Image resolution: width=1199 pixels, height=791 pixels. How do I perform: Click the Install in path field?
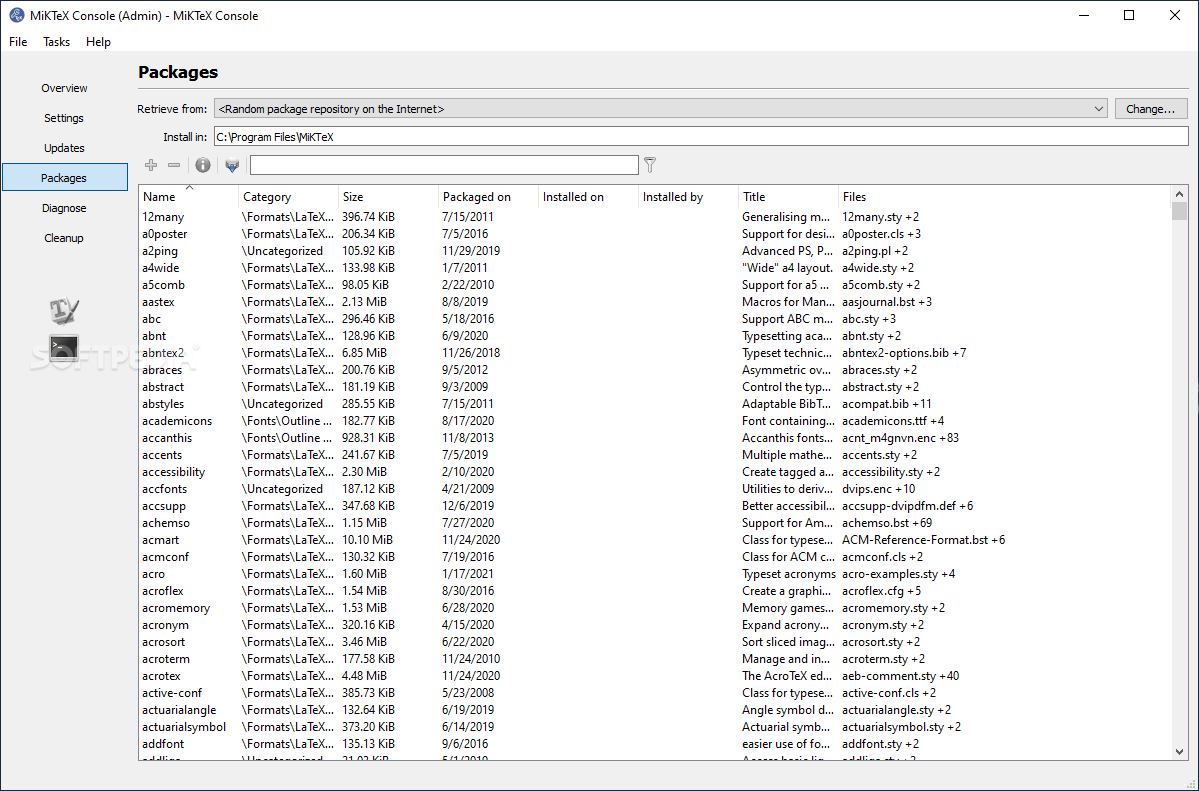701,137
